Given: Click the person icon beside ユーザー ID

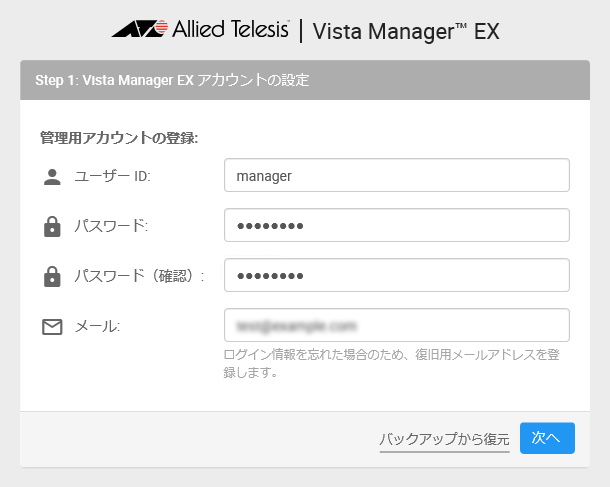Looking at the screenshot, I should pos(52,177).
